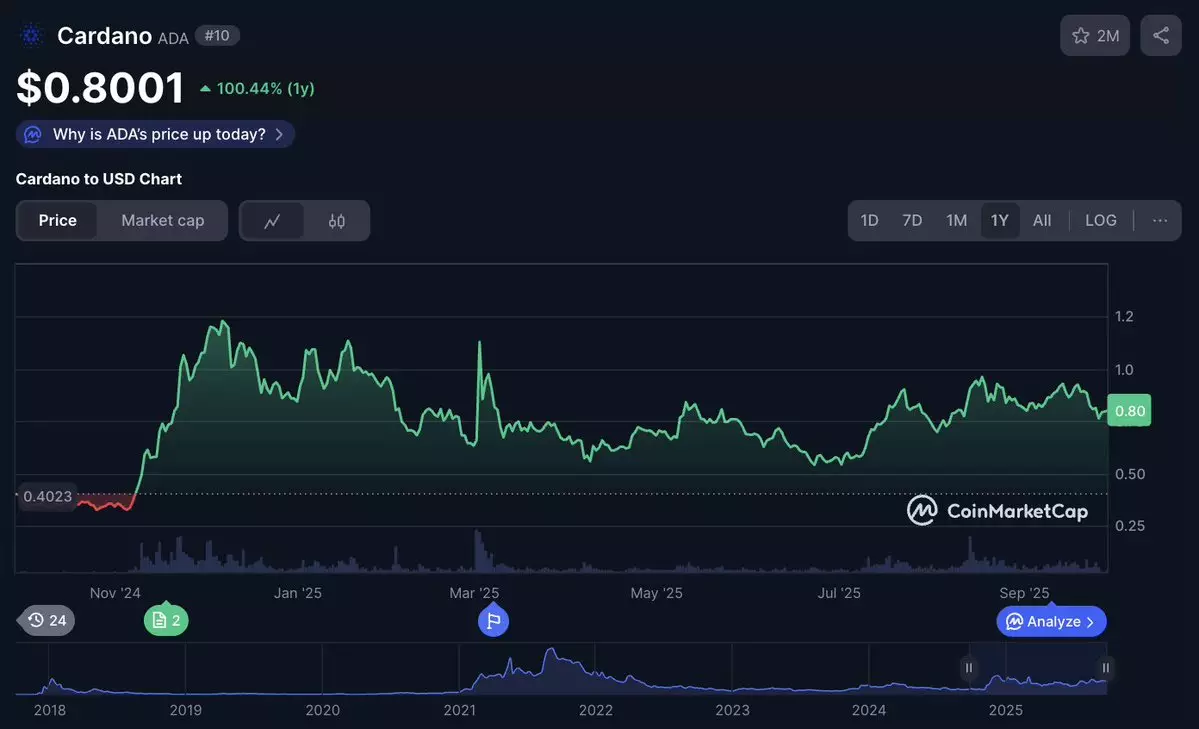Click the #10 rank badge
This screenshot has height=729, width=1199.
point(217,35)
